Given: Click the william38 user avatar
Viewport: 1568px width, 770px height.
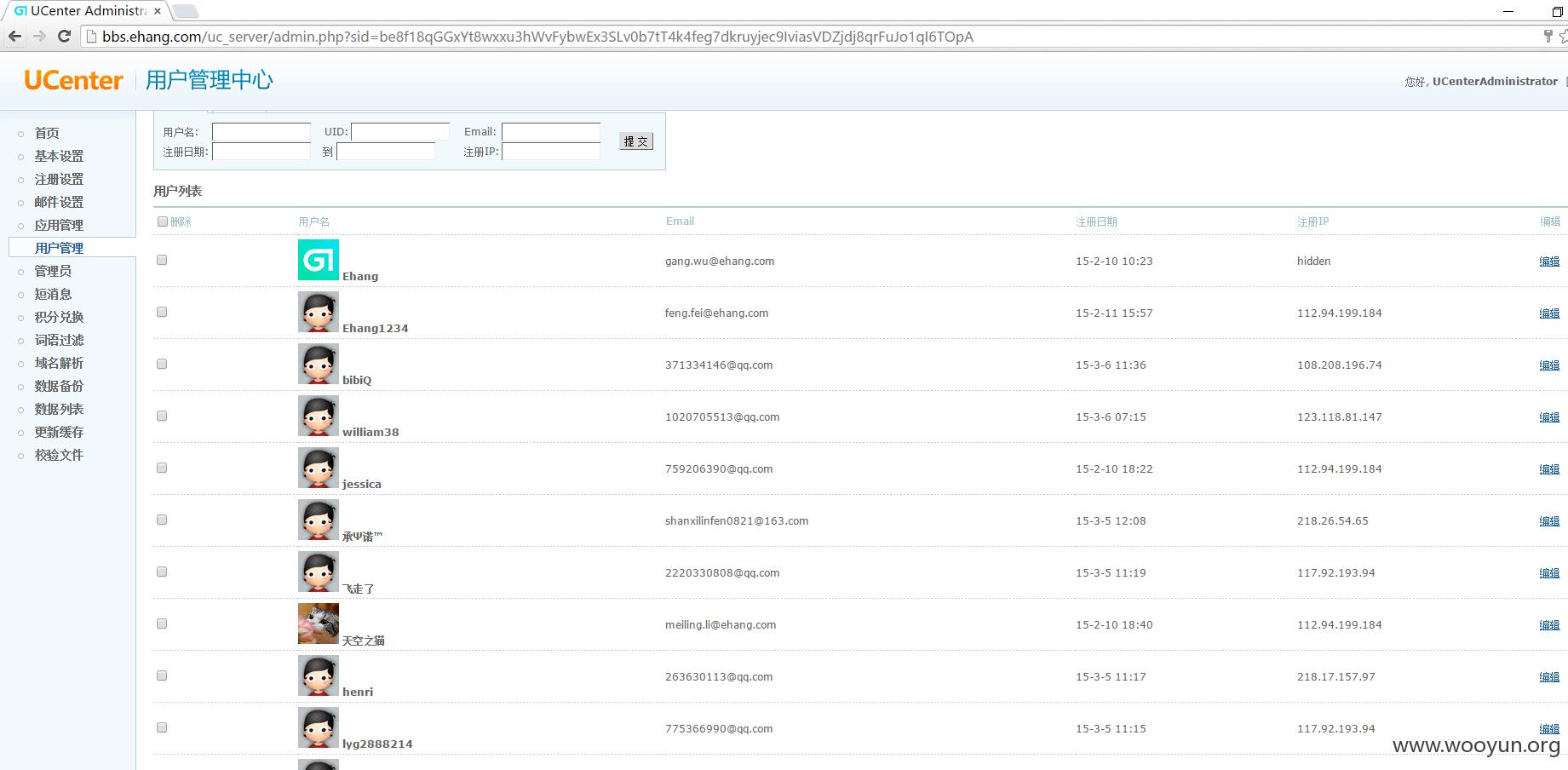Looking at the screenshot, I should click(x=319, y=416).
